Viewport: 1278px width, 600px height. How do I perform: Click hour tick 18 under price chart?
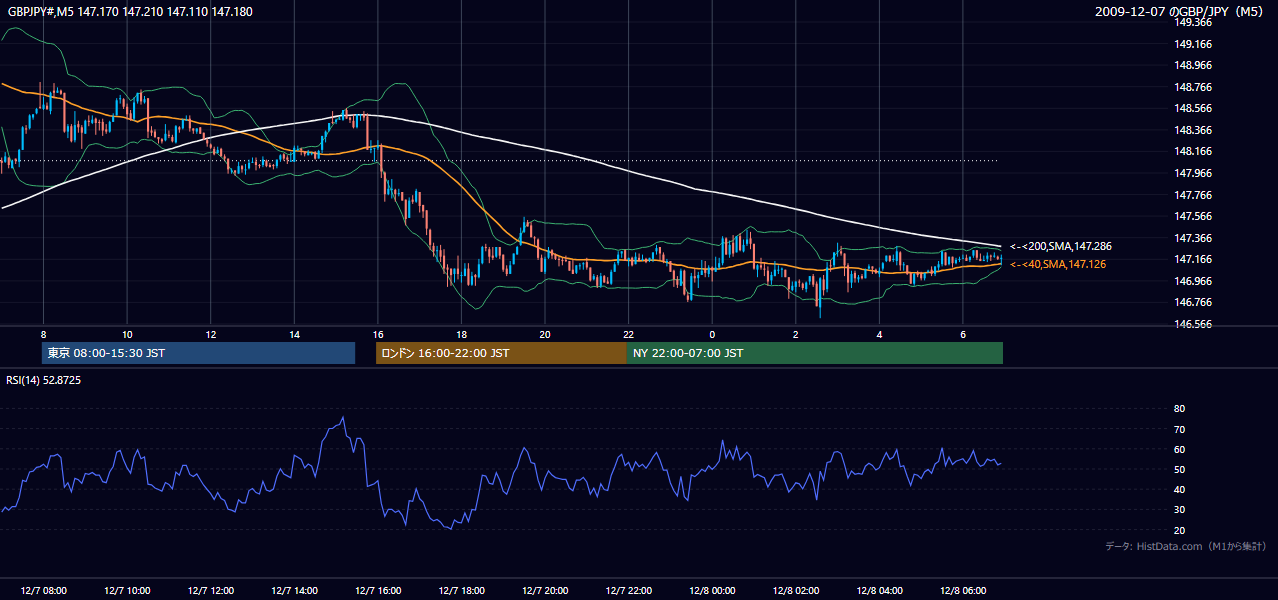click(x=461, y=334)
